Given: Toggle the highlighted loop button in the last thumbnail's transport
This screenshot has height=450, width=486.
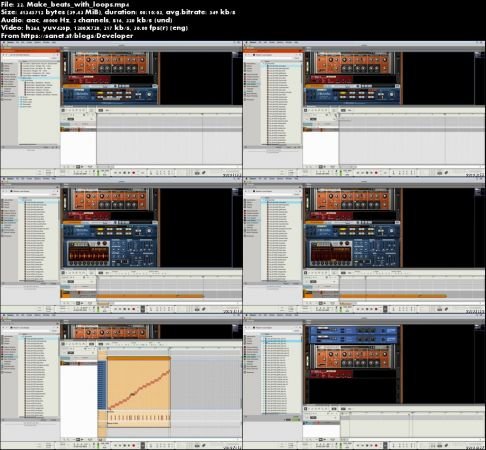Looking at the screenshot, I should pos(385,445).
